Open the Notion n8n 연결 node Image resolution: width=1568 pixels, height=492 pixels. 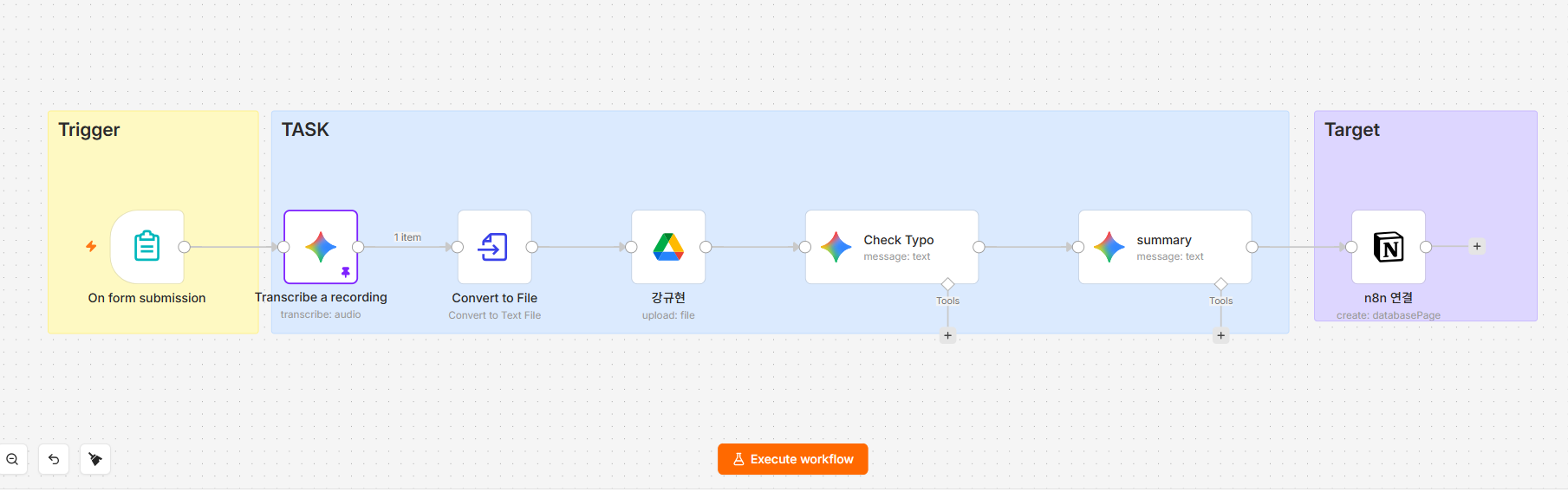[x=1389, y=247]
